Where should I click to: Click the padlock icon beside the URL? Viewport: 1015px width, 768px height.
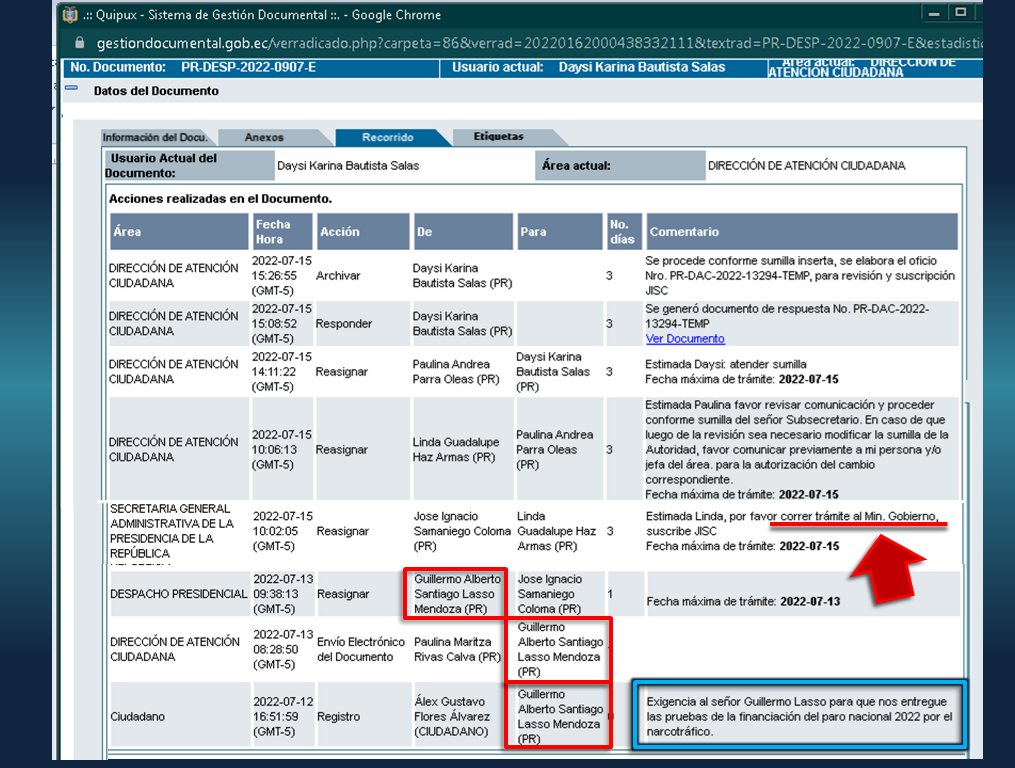(80, 43)
